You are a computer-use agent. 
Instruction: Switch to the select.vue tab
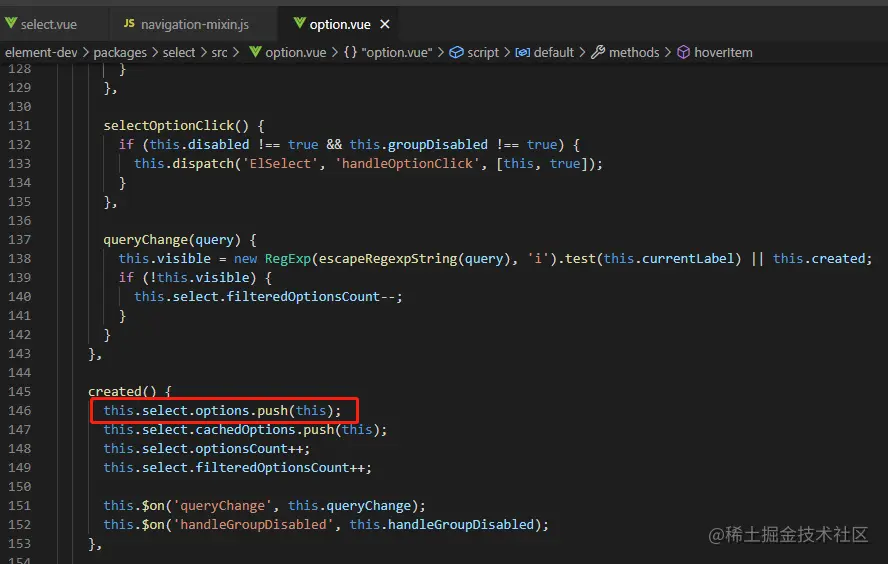point(49,24)
